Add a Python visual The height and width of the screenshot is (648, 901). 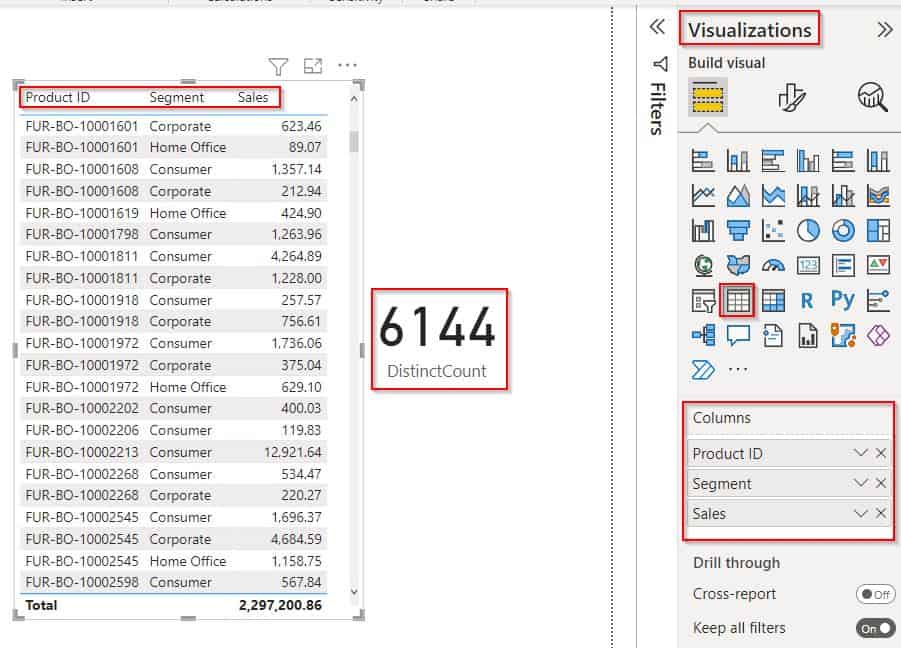coord(843,299)
